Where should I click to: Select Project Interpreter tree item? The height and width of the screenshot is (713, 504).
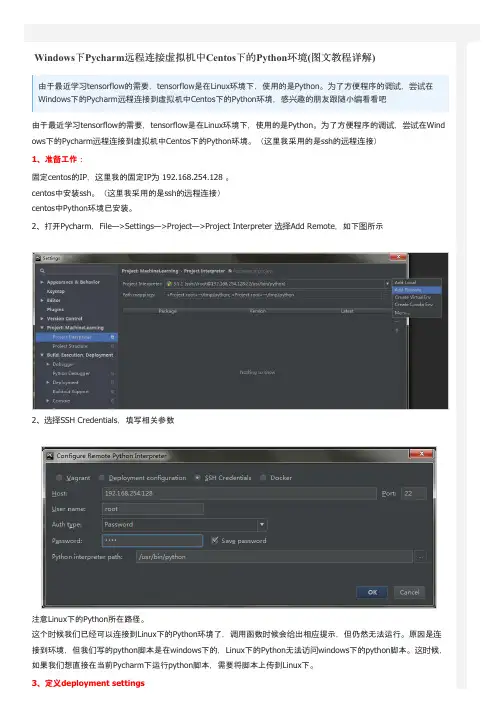(x=76, y=337)
